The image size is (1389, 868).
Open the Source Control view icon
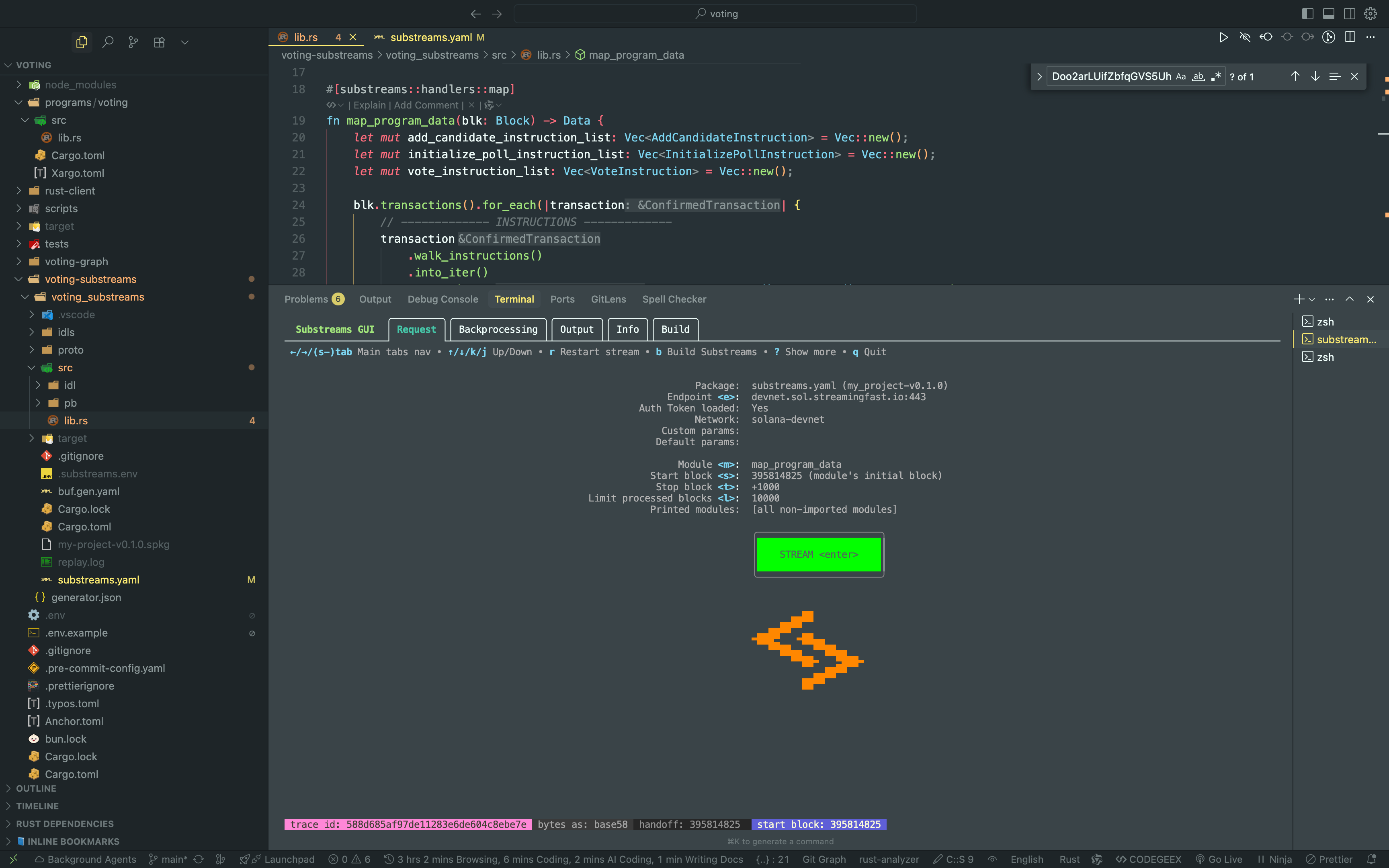click(133, 42)
